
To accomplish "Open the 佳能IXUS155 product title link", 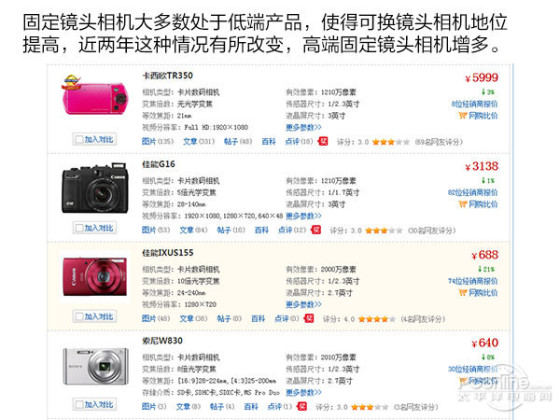I will pos(168,253).
